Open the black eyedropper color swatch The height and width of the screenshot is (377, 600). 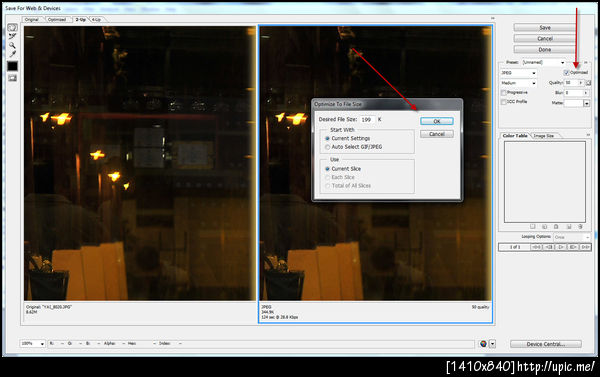[12, 66]
